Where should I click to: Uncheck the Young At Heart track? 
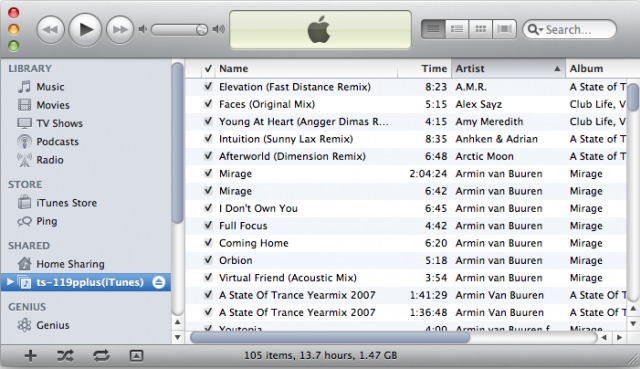[x=208, y=121]
